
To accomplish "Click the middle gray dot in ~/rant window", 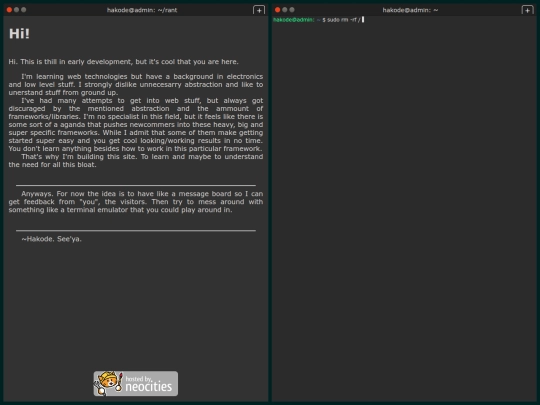I will (x=17, y=10).
